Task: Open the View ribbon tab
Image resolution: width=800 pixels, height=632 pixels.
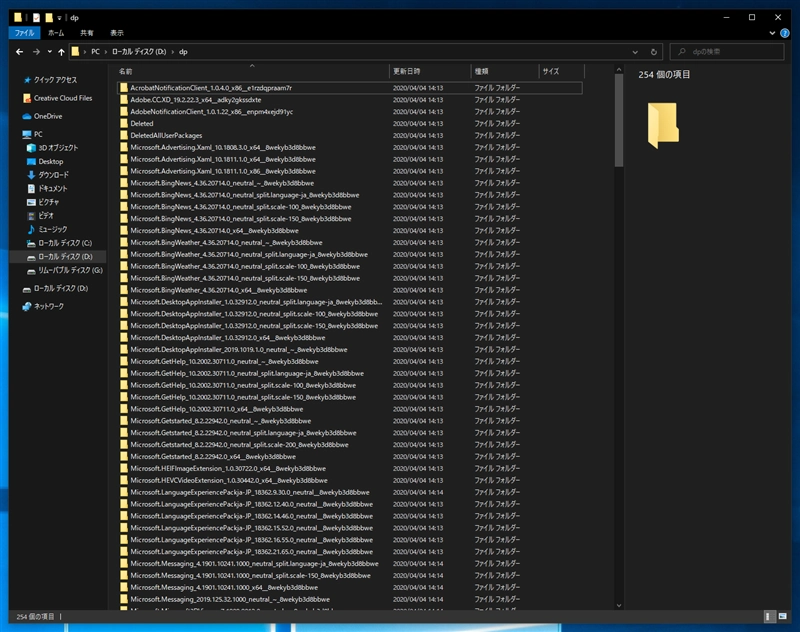Action: (117, 33)
